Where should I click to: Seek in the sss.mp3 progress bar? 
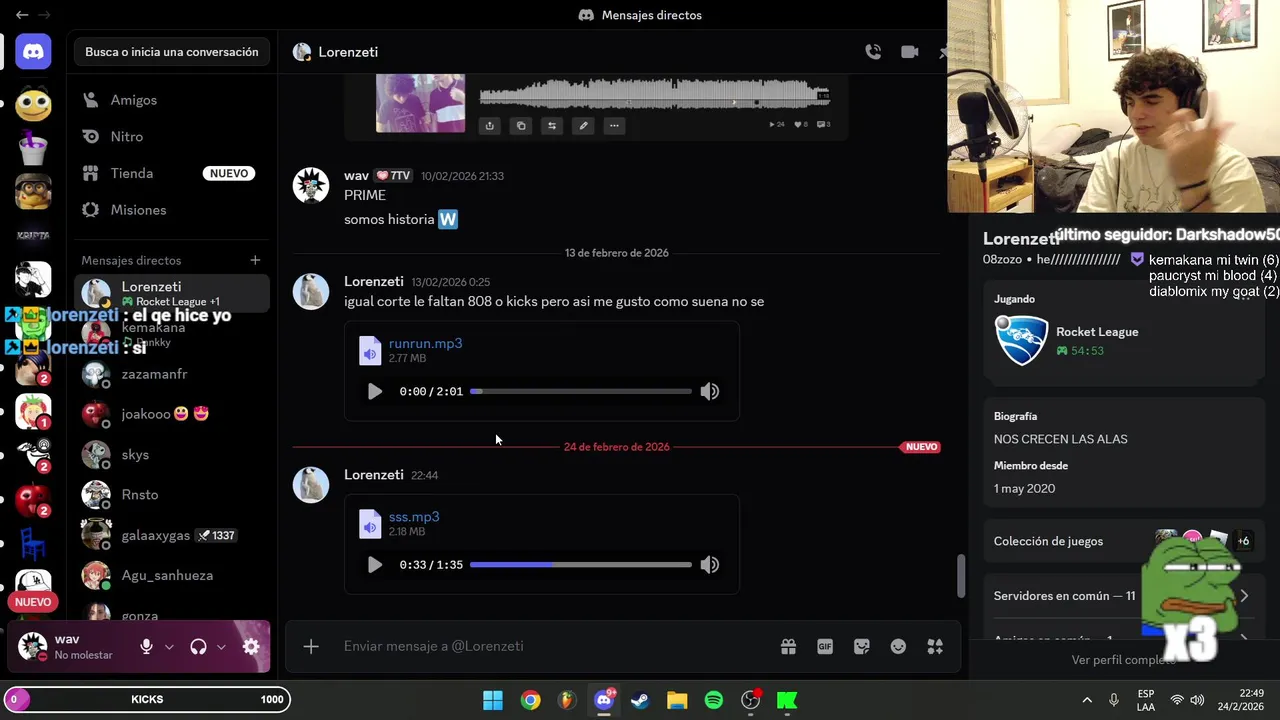pyautogui.click(x=581, y=565)
